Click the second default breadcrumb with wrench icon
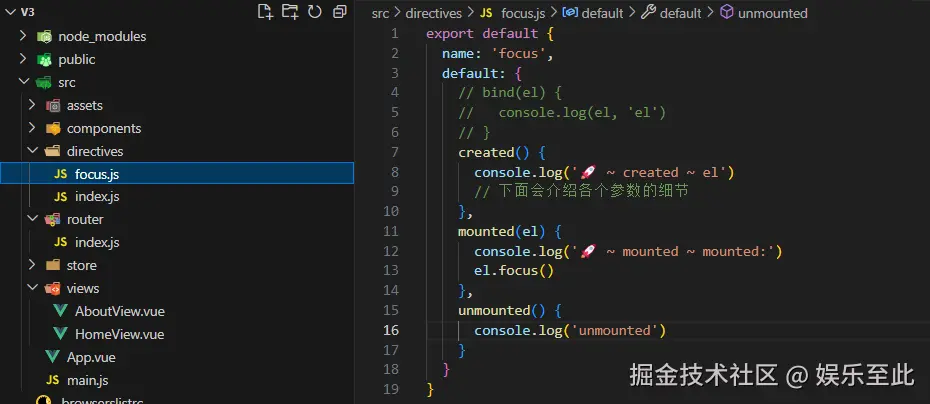930x404 pixels. (x=680, y=13)
